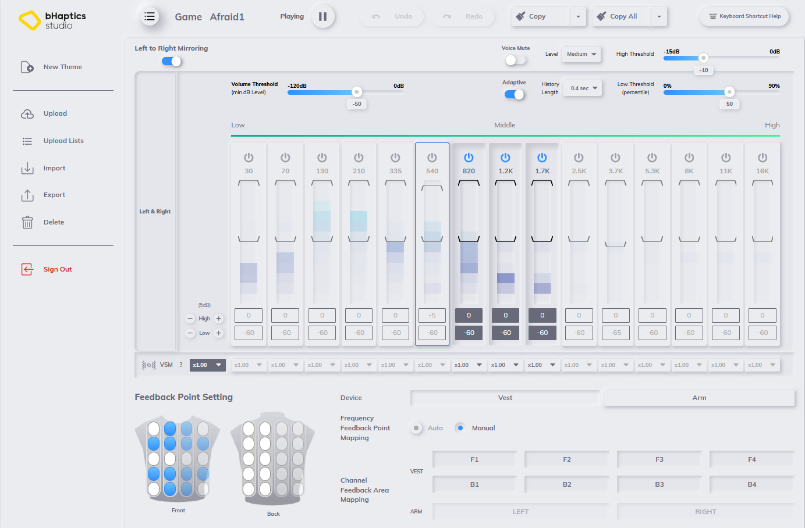Image resolution: width=805 pixels, height=528 pixels.
Task: Click the hamburger list icon beside Game
Action: [149, 16]
